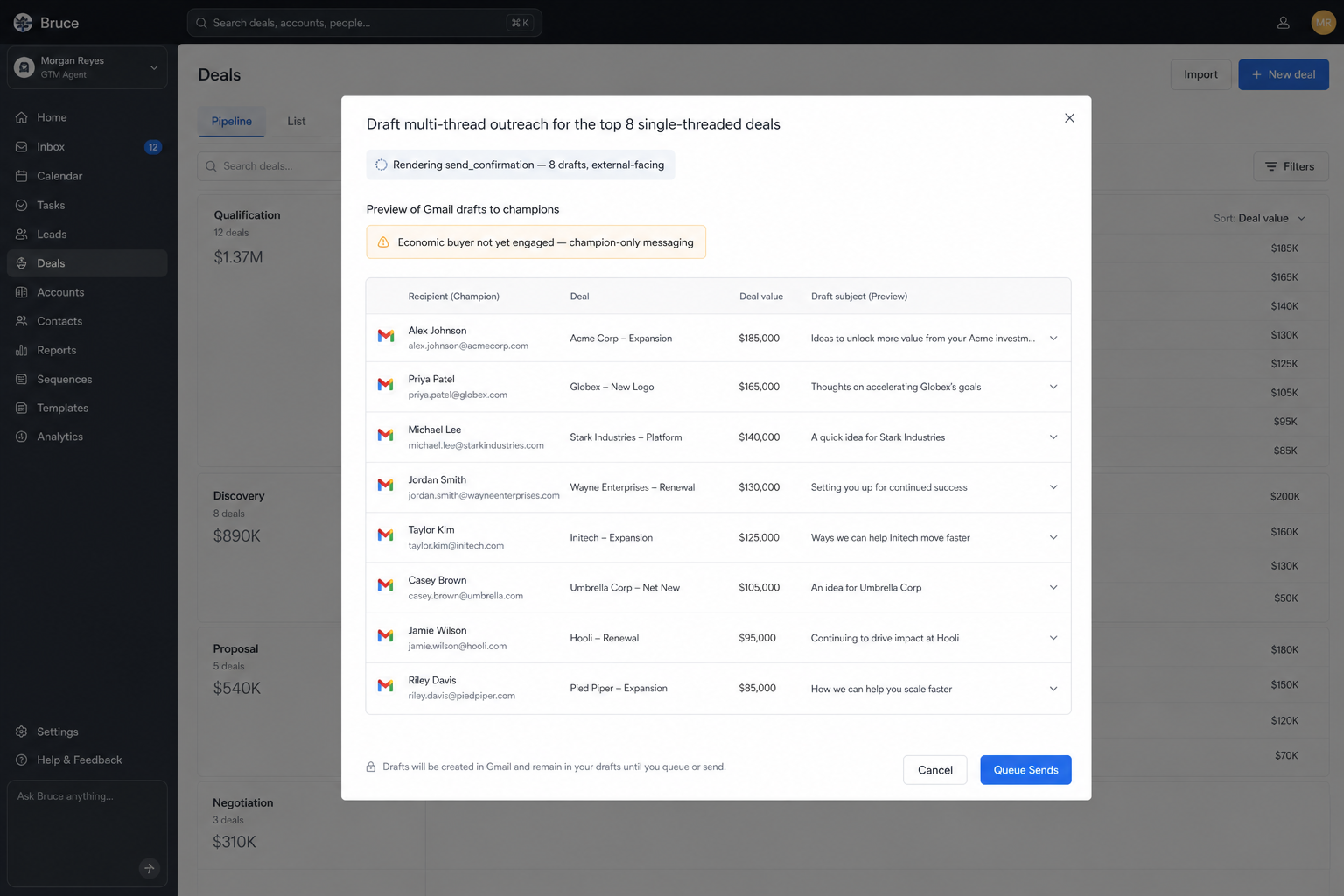Expand Priya Patel's Globex draft
1344x896 pixels.
pyautogui.click(x=1053, y=387)
